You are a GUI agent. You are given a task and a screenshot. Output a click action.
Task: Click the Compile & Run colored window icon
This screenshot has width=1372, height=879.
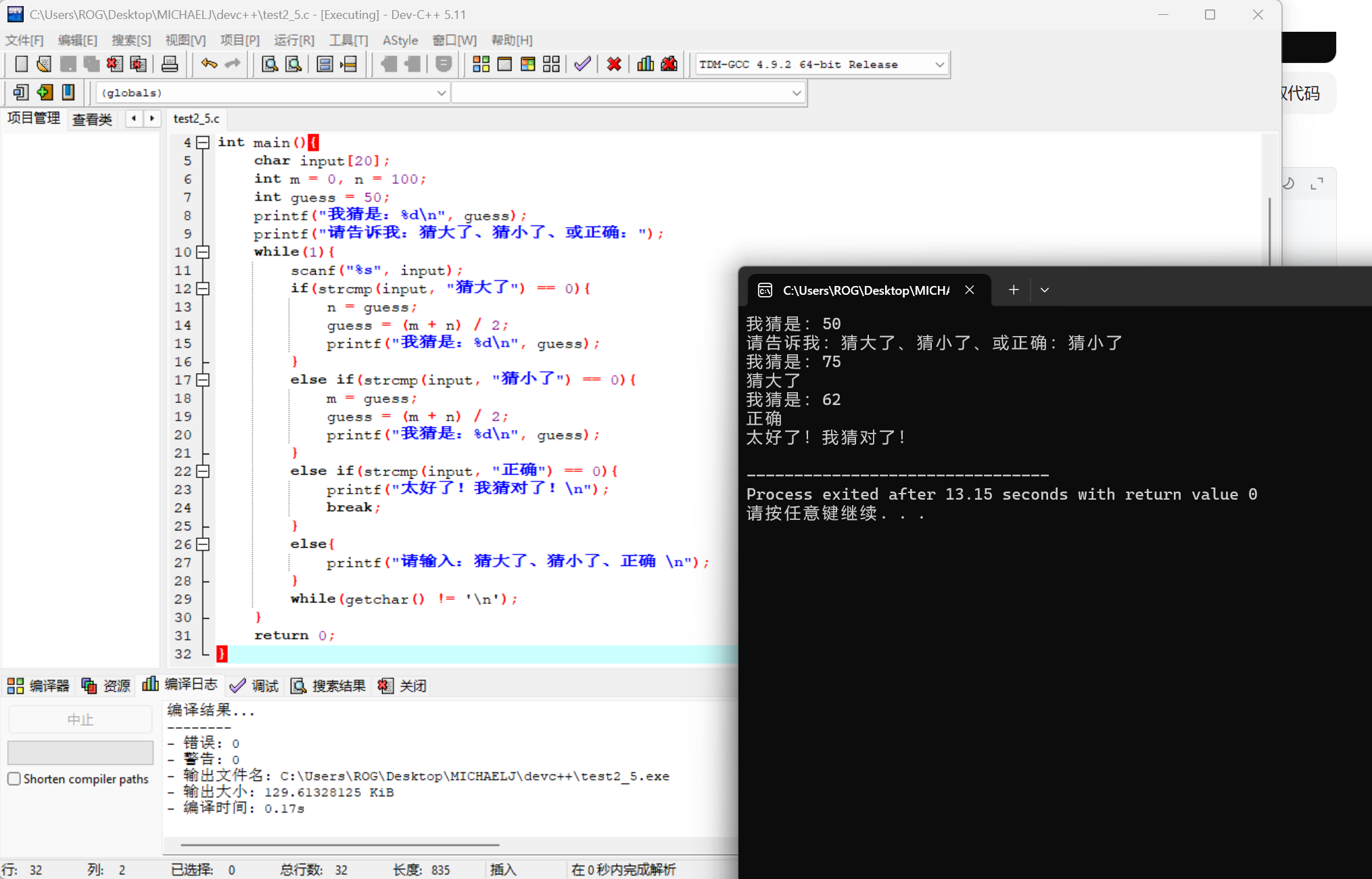(528, 64)
